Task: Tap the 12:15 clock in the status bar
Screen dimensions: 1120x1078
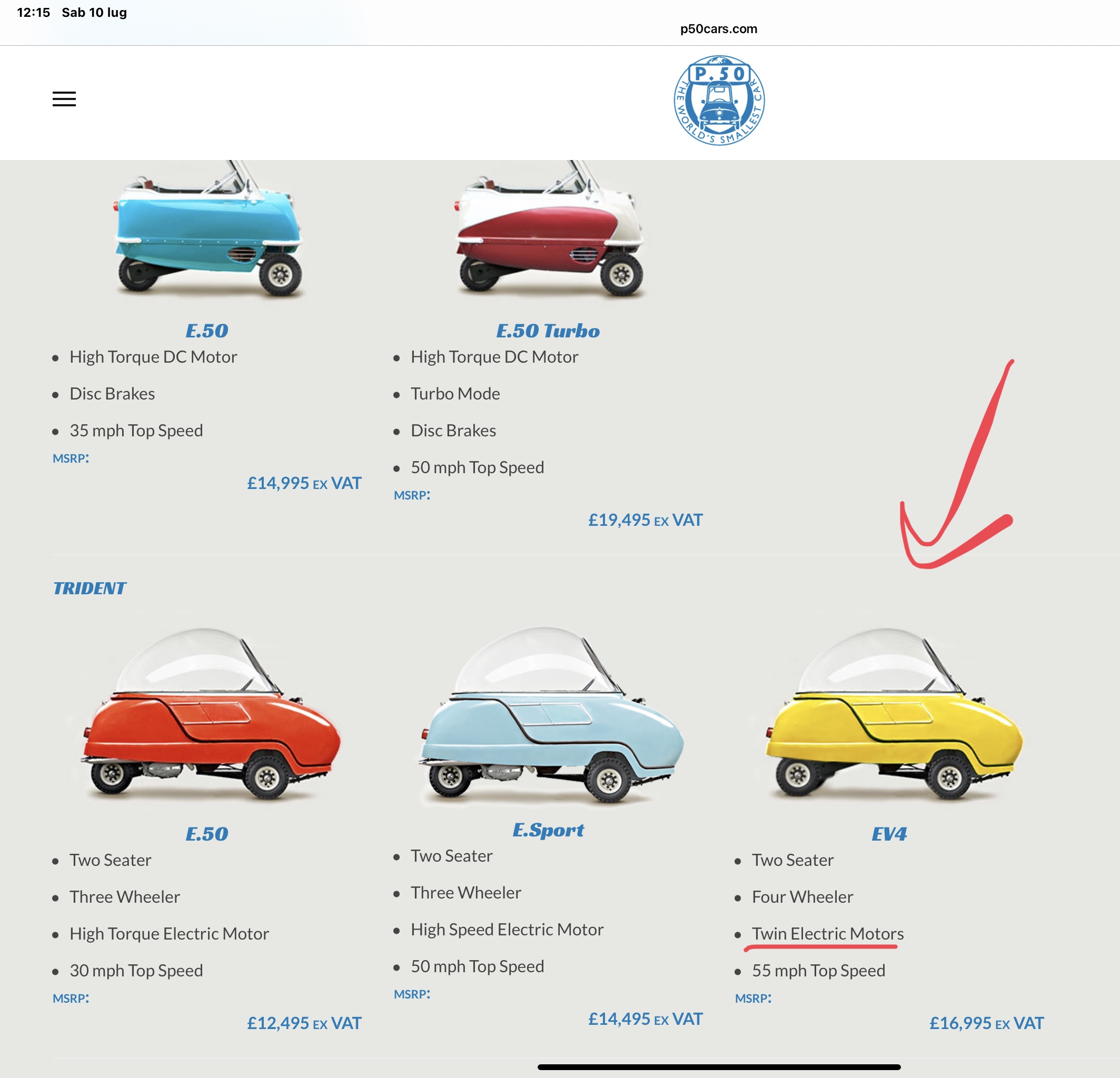Action: pyautogui.click(x=34, y=13)
